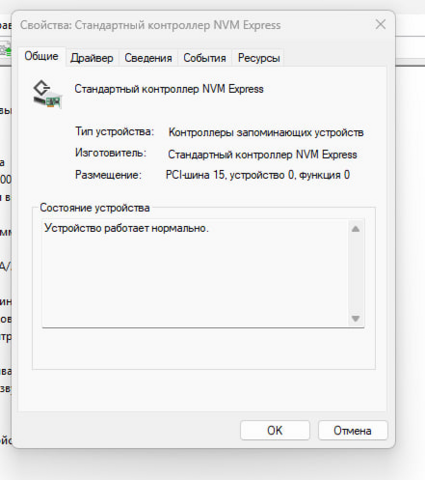This screenshot has width=425, height=480.
Task: Switch to the Общие tab
Action: (x=41, y=56)
